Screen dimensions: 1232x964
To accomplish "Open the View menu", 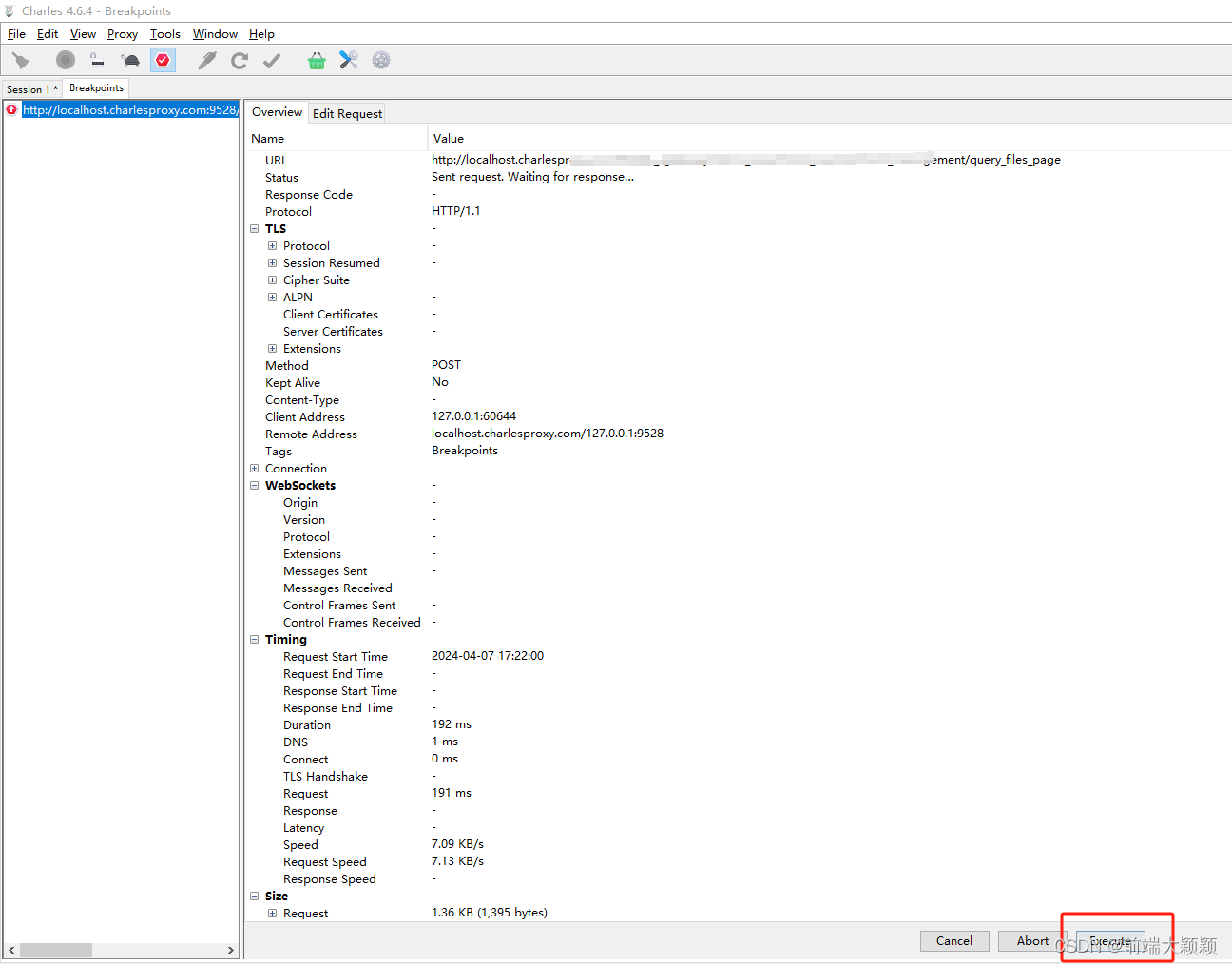I will (83, 34).
